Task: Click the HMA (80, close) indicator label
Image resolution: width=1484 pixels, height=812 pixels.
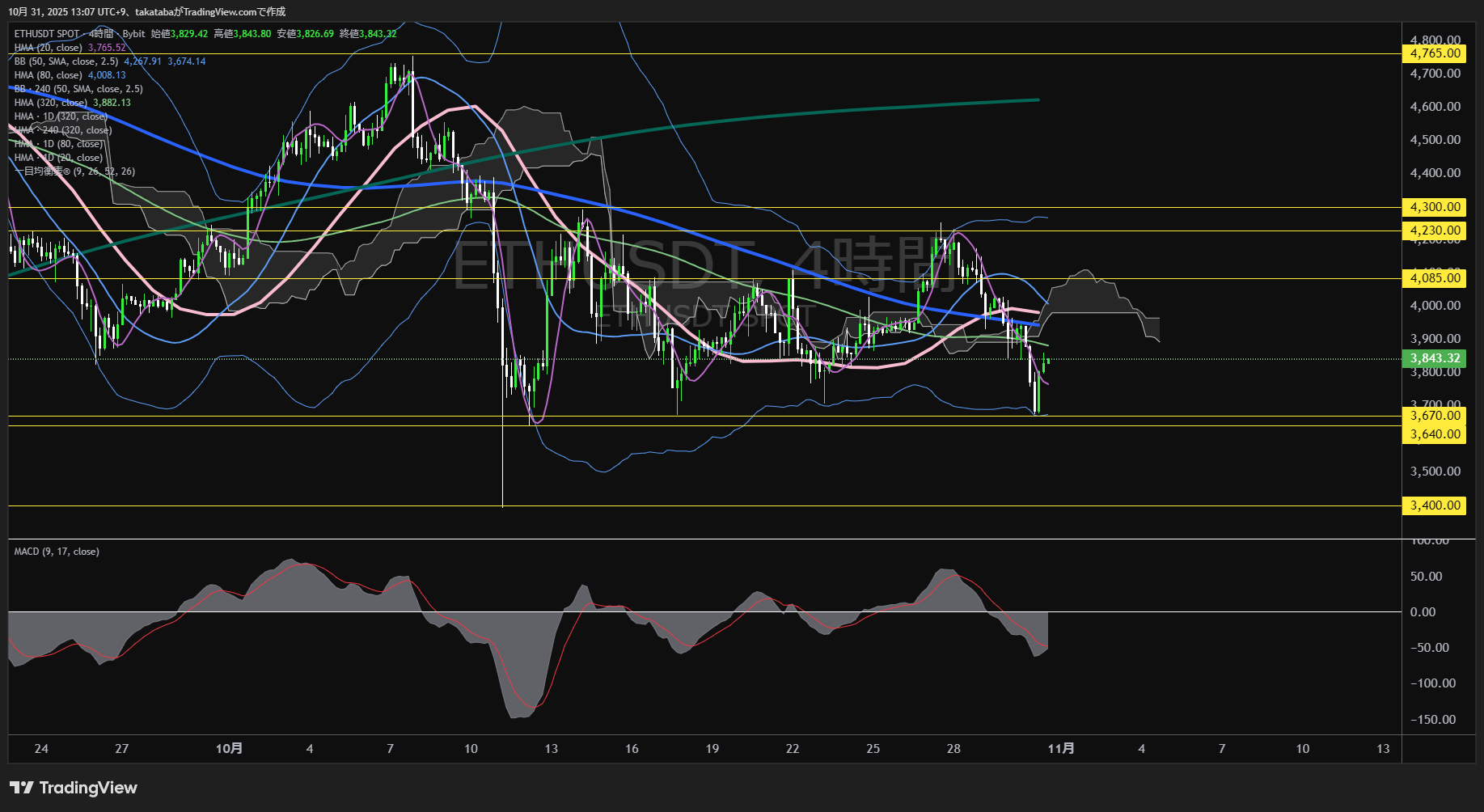Action: 49,75
